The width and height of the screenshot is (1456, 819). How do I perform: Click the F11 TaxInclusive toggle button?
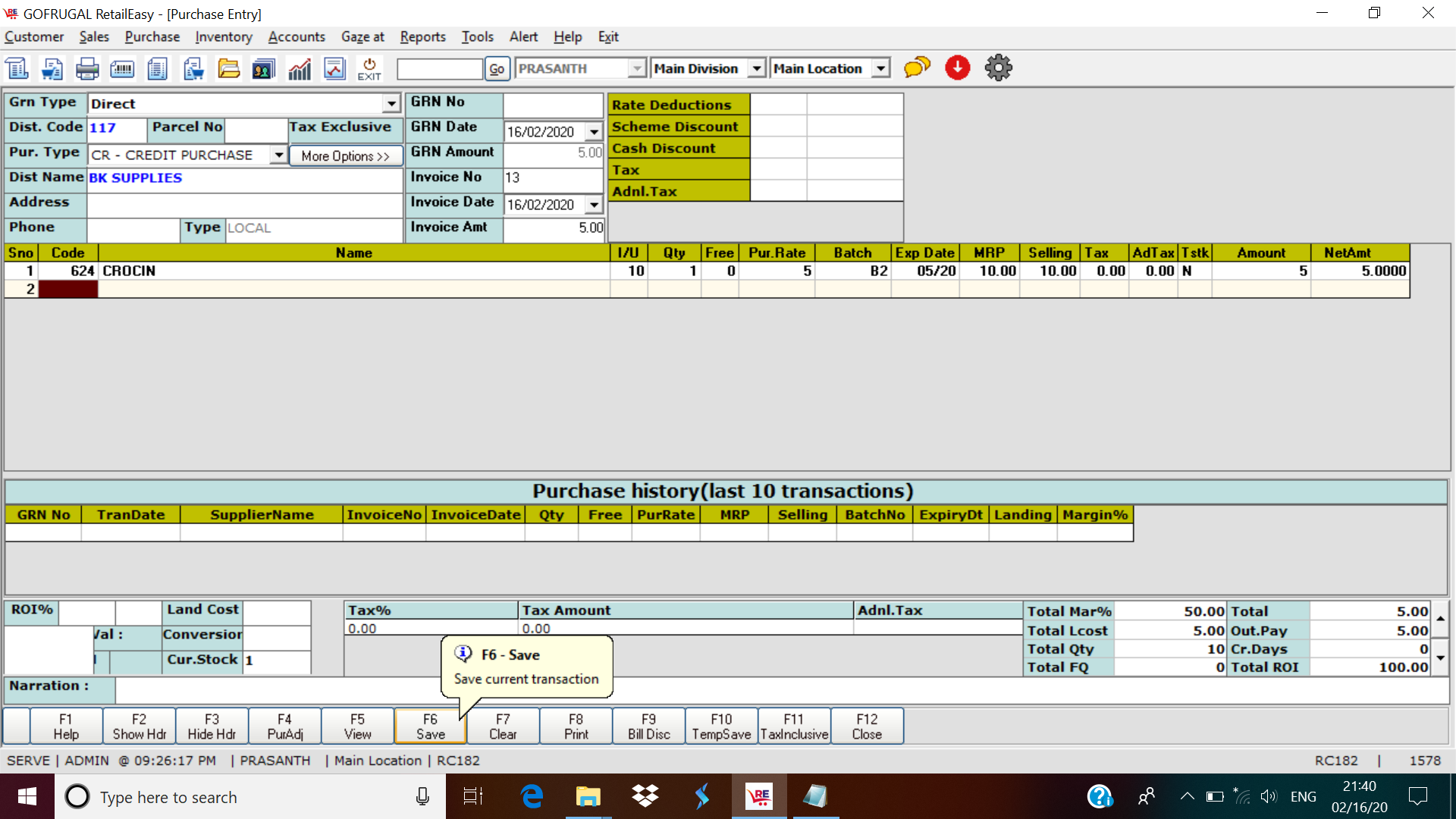point(794,726)
